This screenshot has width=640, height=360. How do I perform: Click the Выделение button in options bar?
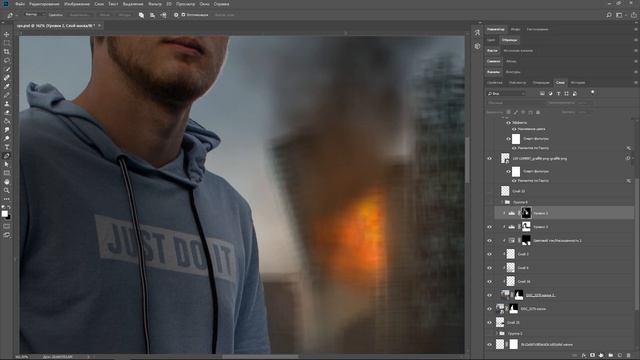pyautogui.click(x=79, y=15)
